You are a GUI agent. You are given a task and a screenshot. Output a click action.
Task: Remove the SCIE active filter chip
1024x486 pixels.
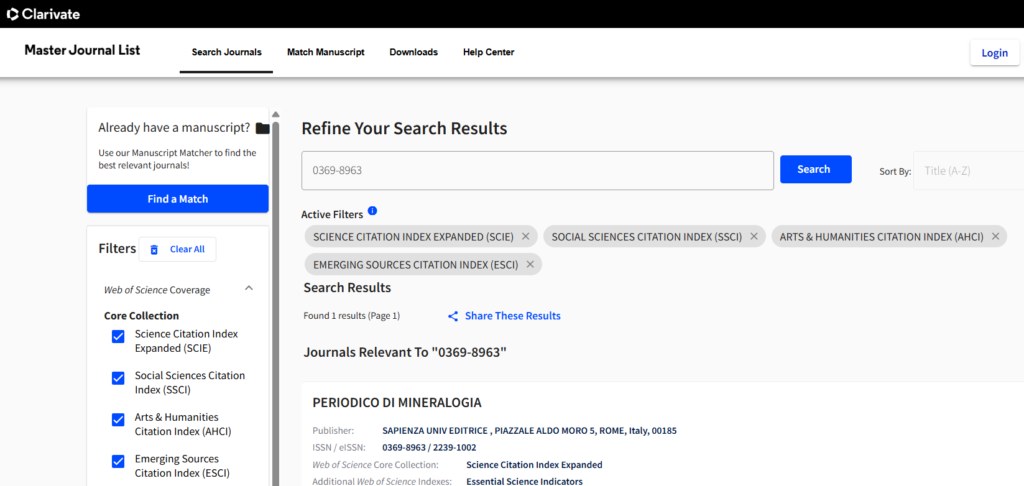526,236
